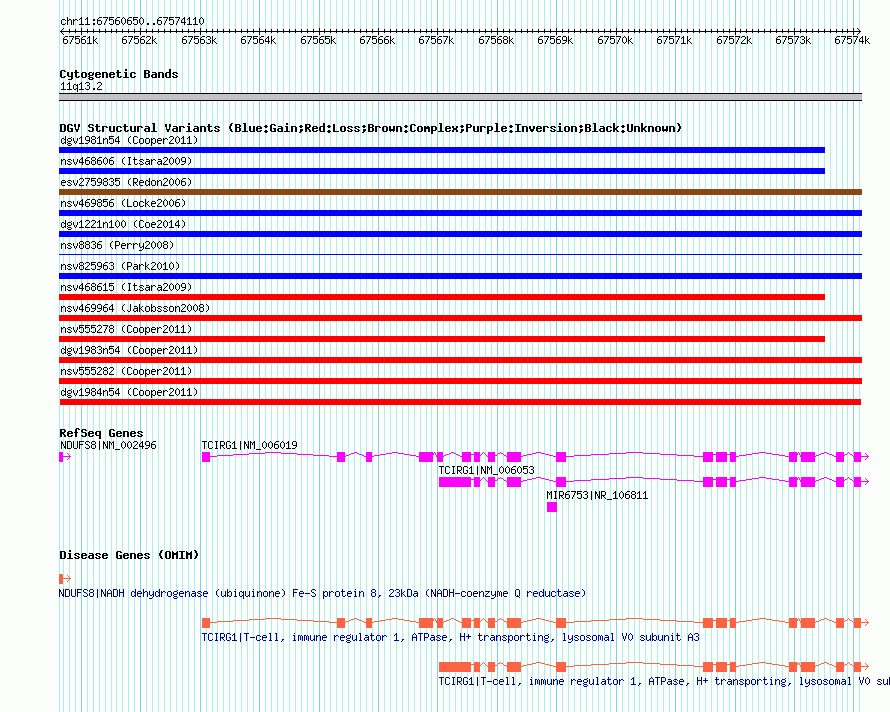The height and width of the screenshot is (712, 890).
Task: Click the blue bar under nsv468606
Action: (x=442, y=171)
